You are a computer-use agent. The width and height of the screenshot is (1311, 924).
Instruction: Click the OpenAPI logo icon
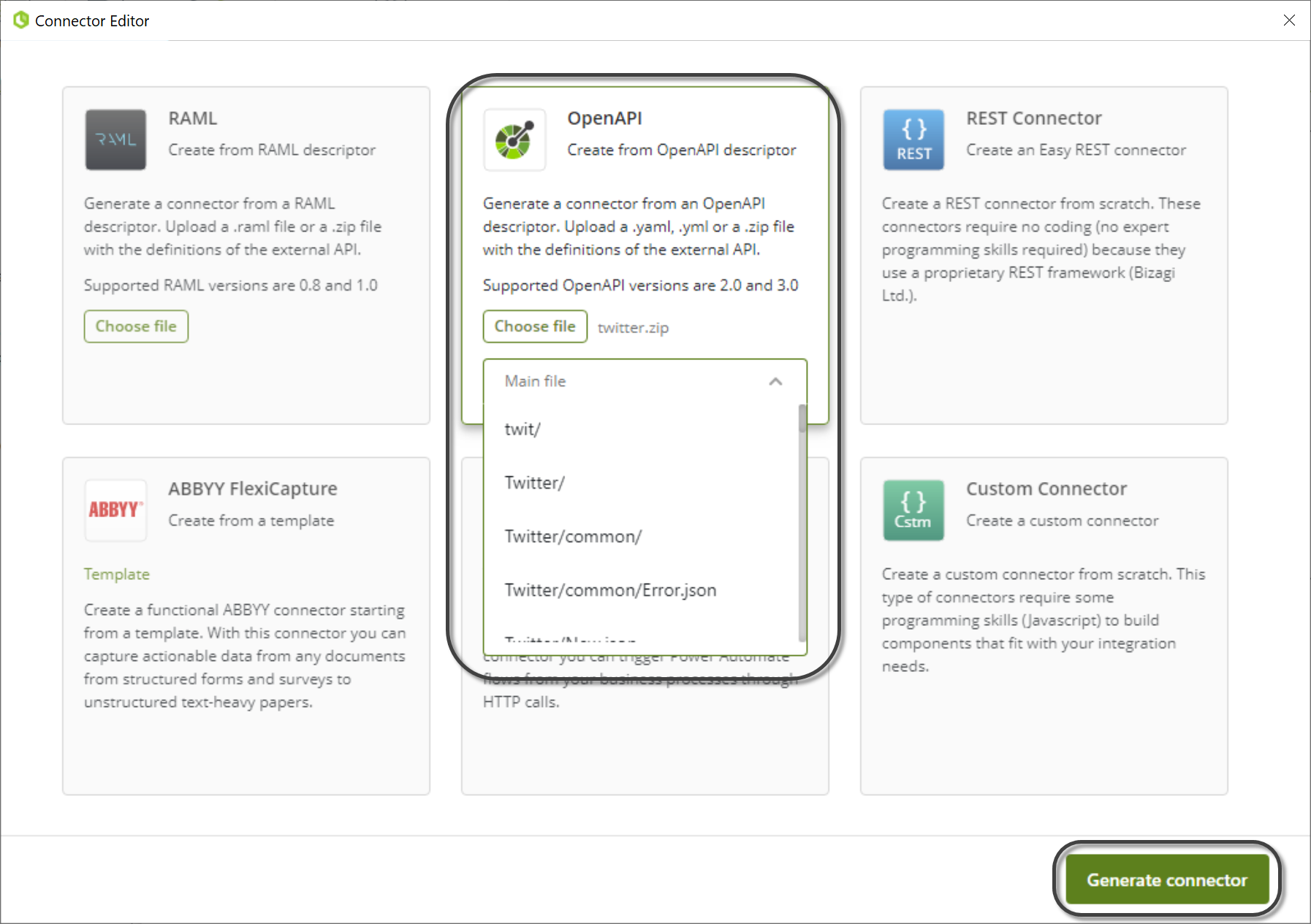[514, 140]
